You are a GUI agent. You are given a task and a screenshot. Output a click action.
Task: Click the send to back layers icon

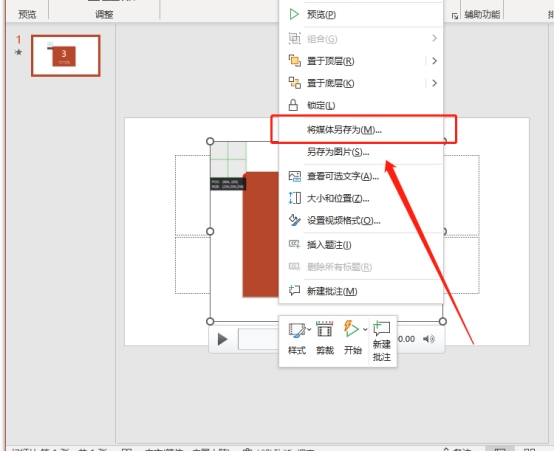[x=295, y=83]
